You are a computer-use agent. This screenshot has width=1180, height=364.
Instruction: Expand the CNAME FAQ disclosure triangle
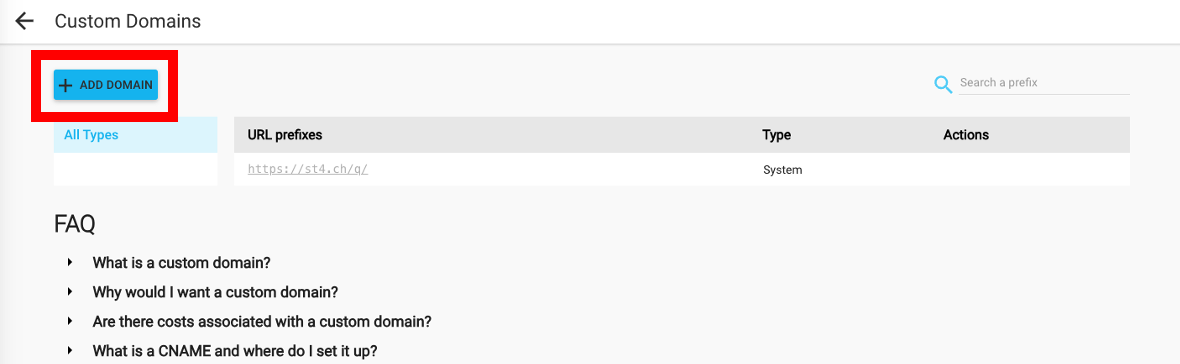tap(69, 350)
